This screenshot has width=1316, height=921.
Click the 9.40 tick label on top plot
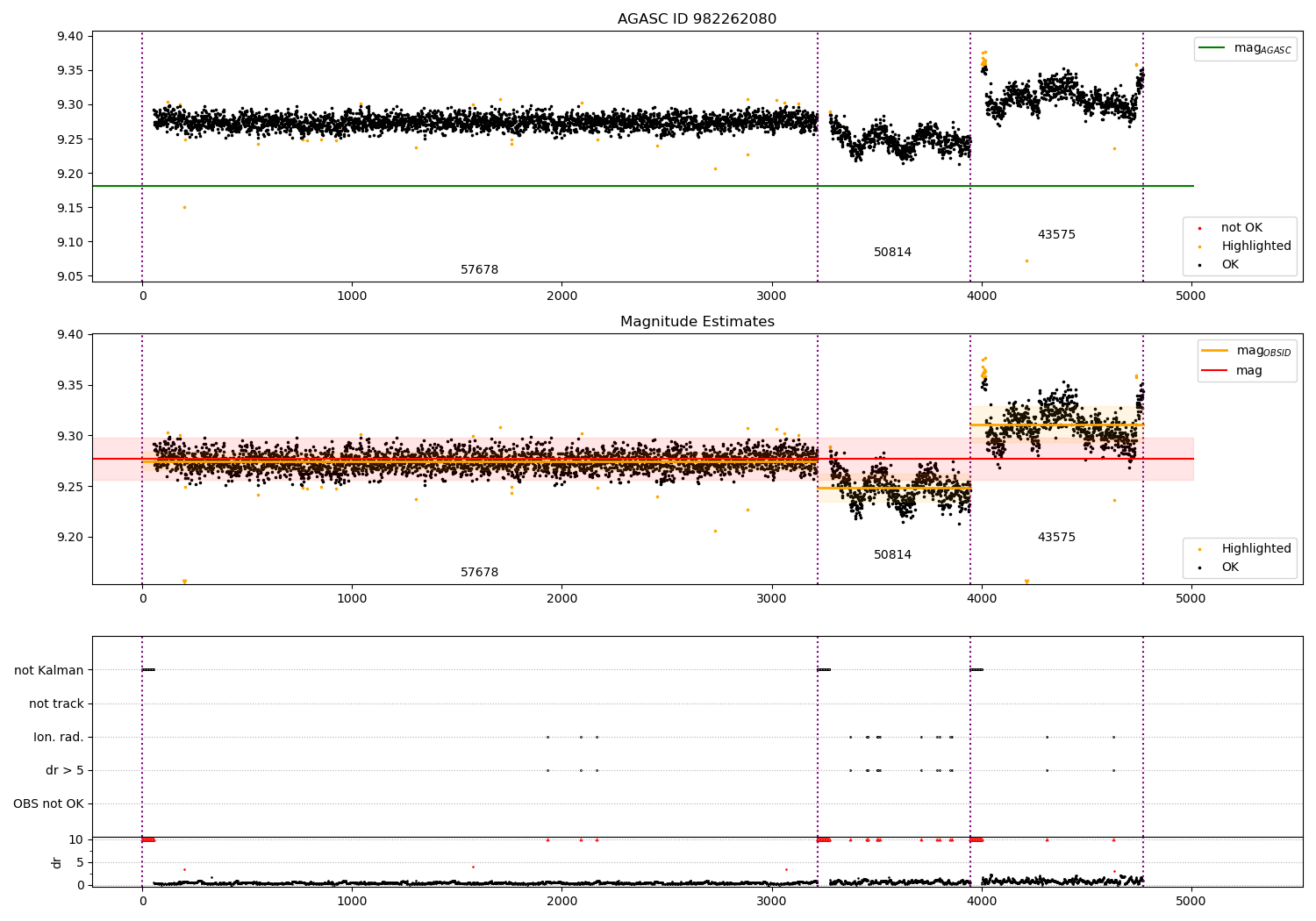point(71,37)
